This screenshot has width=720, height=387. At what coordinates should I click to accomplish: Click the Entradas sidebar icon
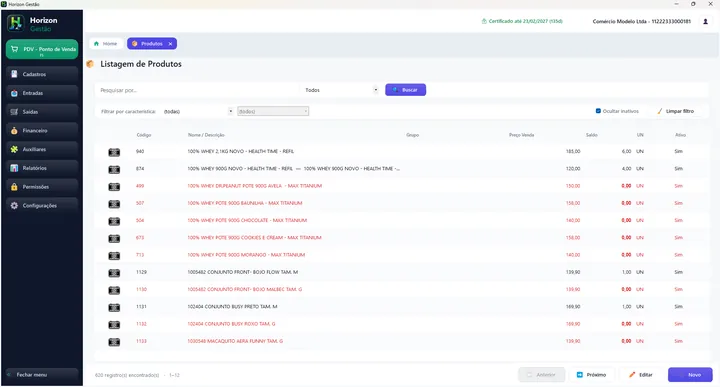tap(14, 93)
